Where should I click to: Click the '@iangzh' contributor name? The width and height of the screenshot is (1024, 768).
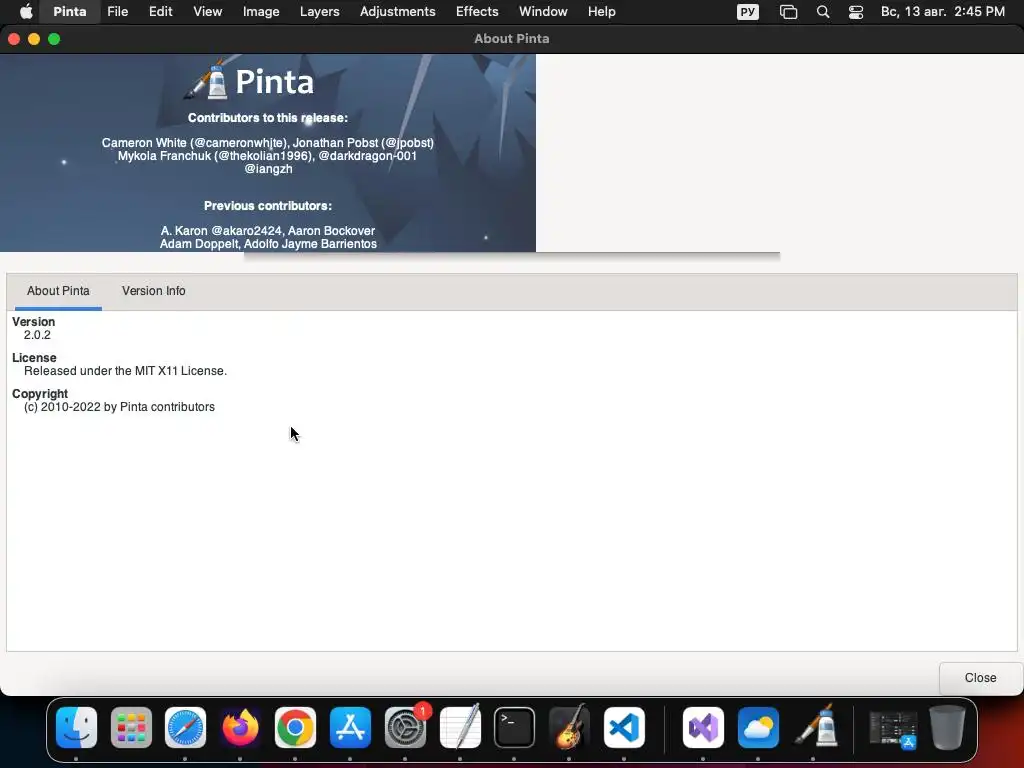tap(268, 168)
